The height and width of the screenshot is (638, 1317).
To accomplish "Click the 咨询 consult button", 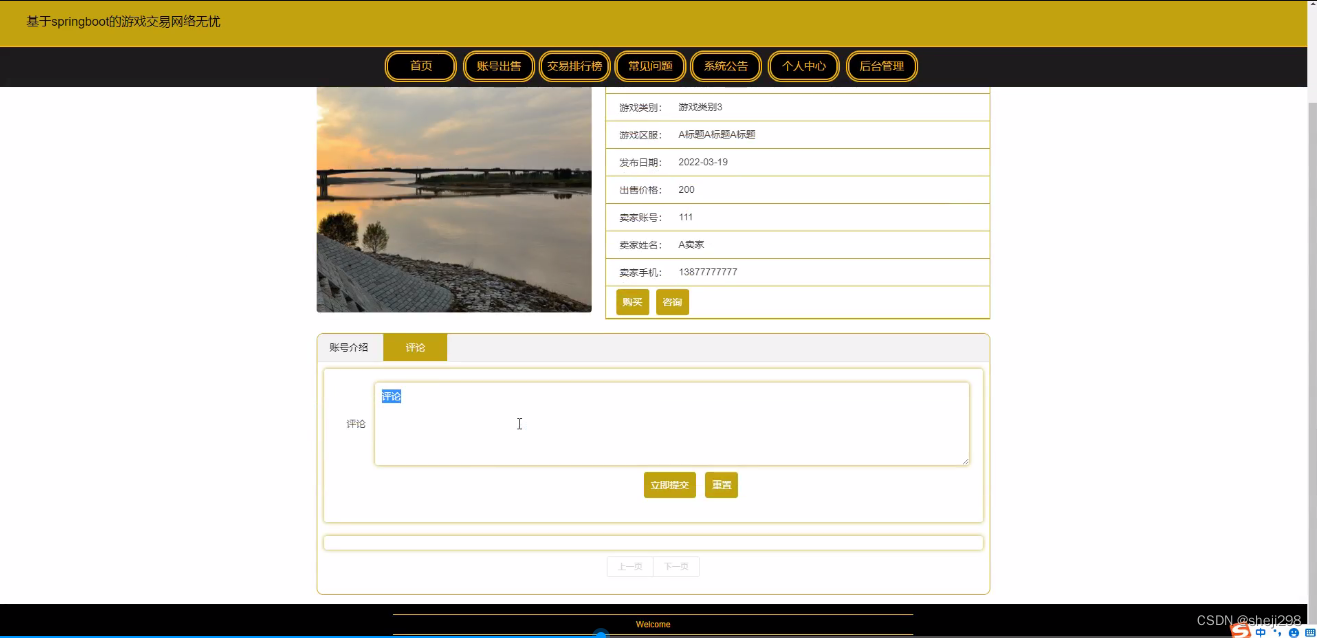I will pyautogui.click(x=671, y=301).
